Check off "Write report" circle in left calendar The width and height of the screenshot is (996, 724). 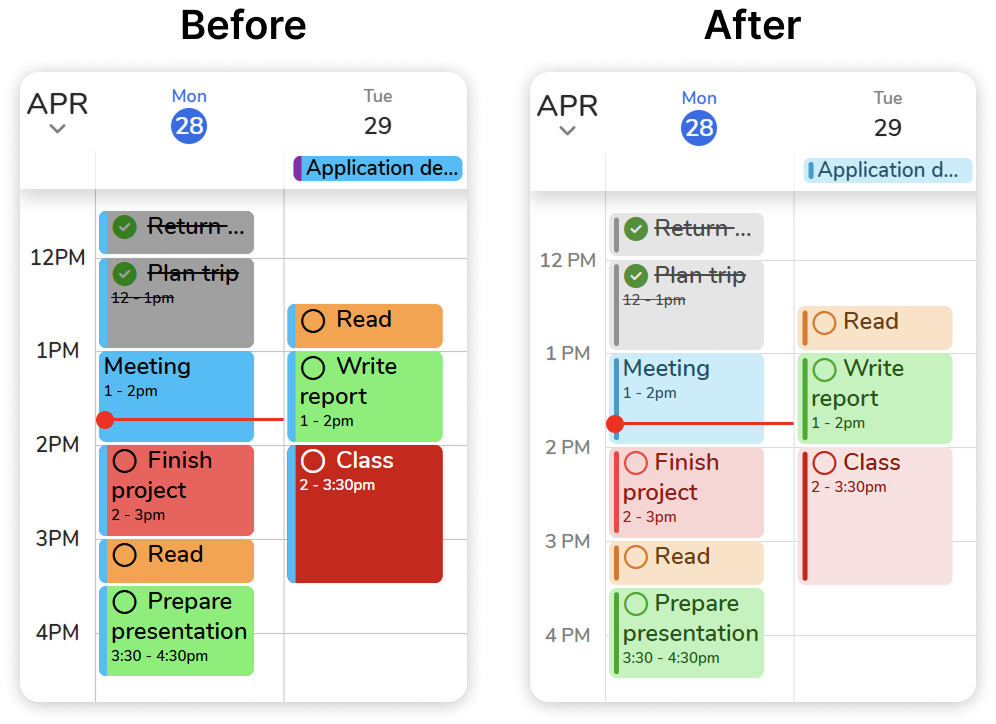click(x=313, y=367)
